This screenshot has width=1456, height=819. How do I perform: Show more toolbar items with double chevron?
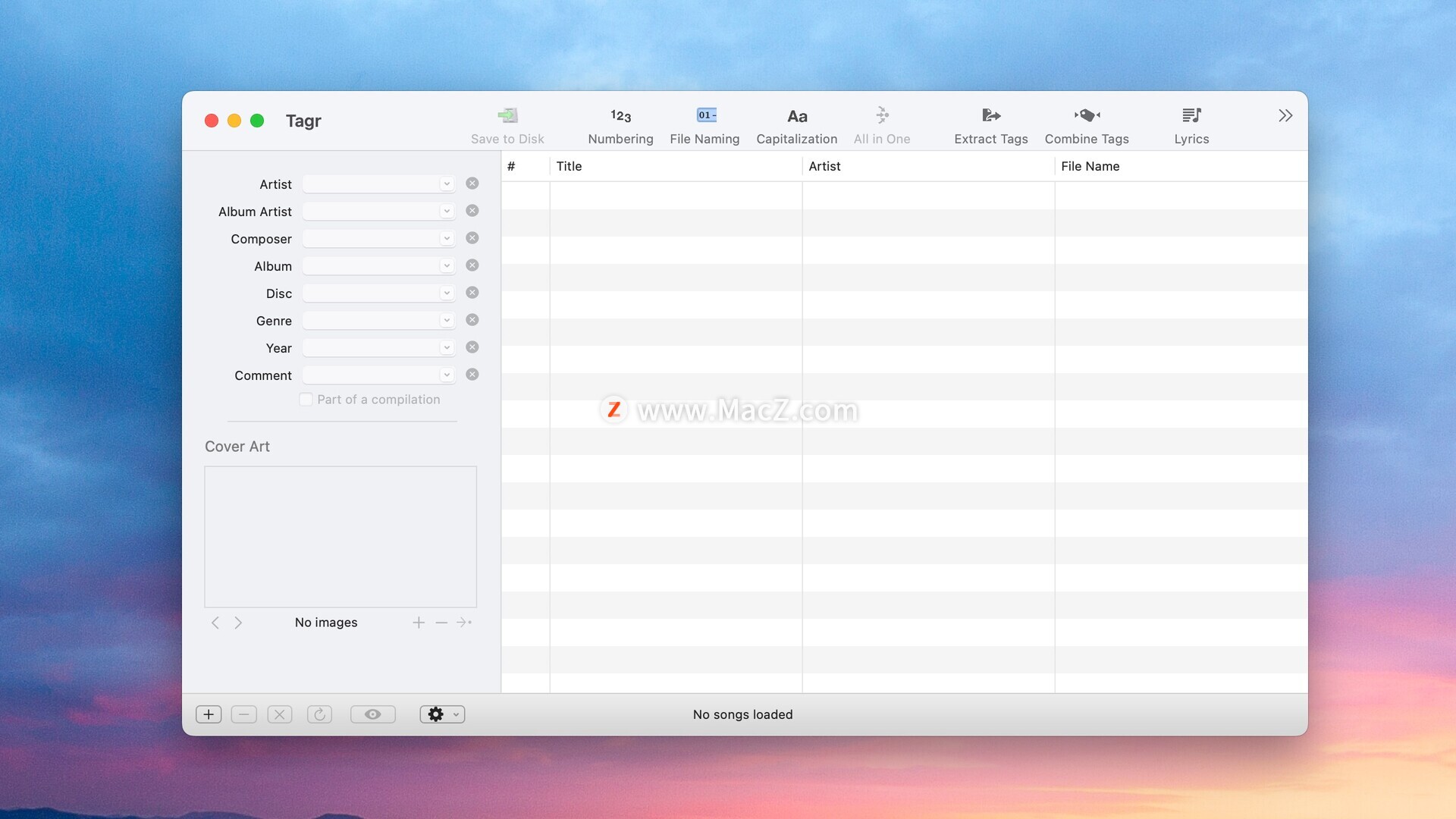tap(1285, 115)
